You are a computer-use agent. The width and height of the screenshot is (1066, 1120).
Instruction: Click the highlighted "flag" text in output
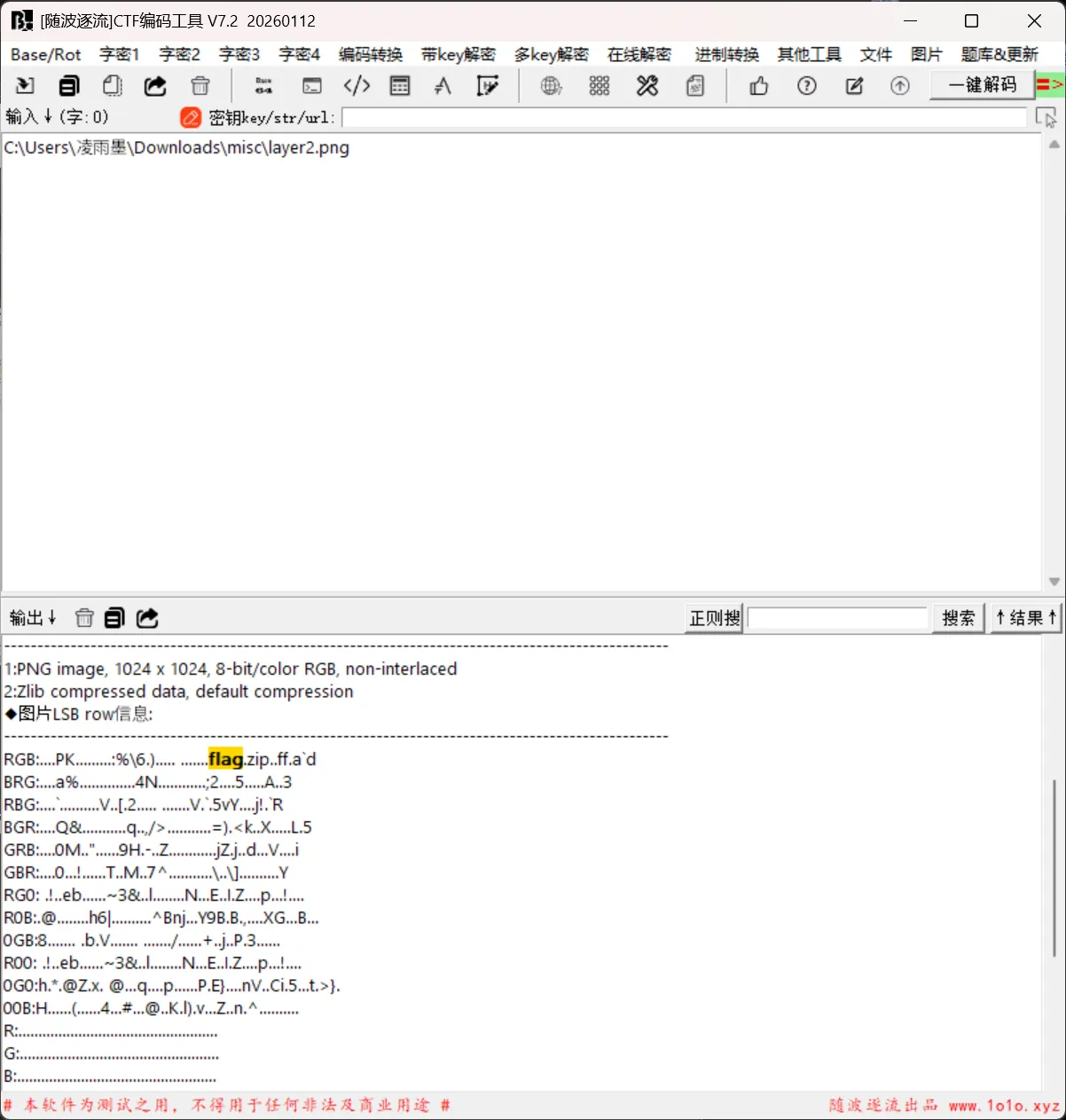(x=225, y=759)
